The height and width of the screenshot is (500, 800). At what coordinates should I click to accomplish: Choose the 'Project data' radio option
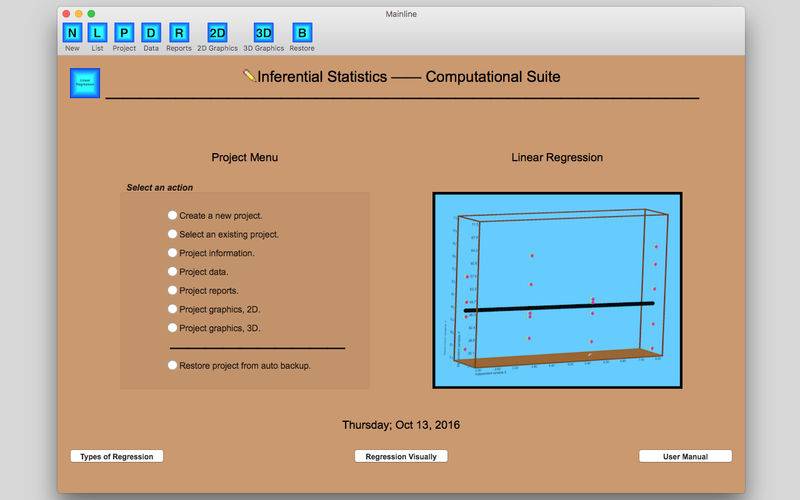[x=173, y=271]
